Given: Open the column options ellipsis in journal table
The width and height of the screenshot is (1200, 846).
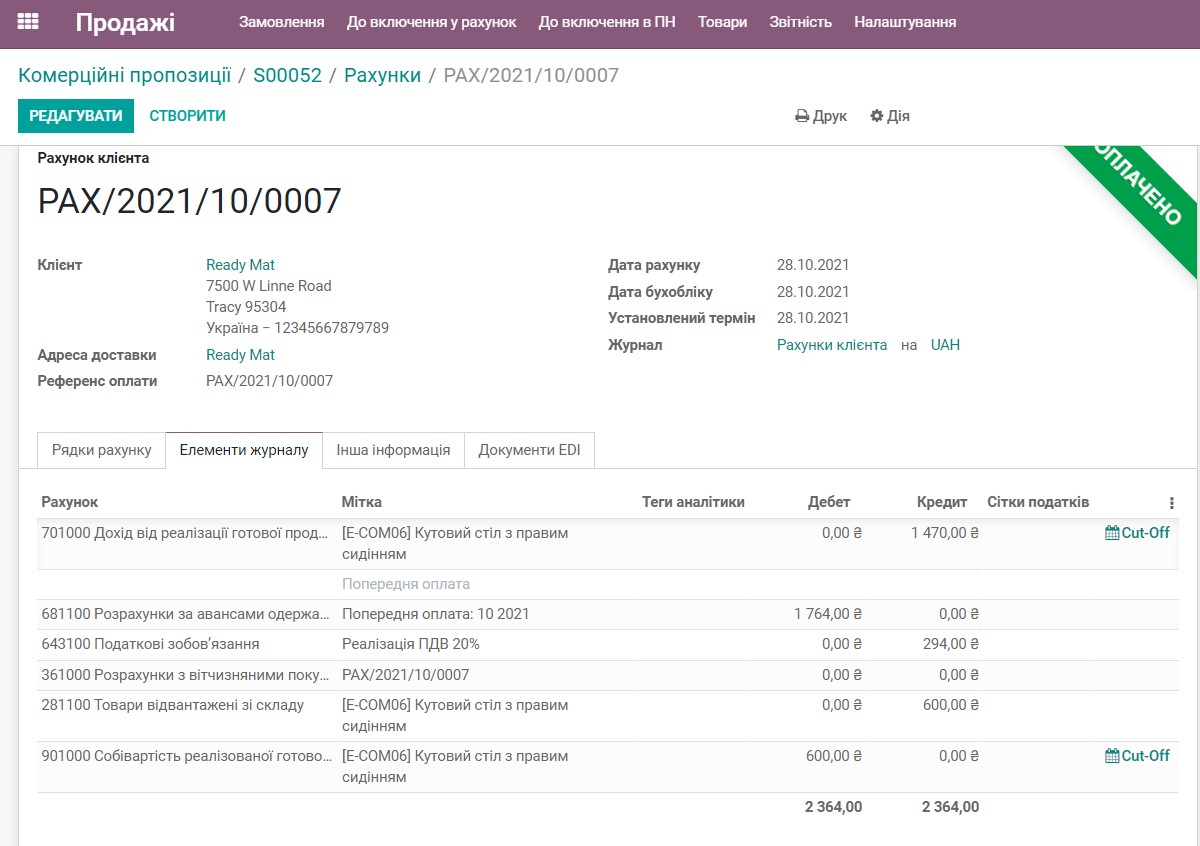Looking at the screenshot, I should pyautogui.click(x=1172, y=501).
